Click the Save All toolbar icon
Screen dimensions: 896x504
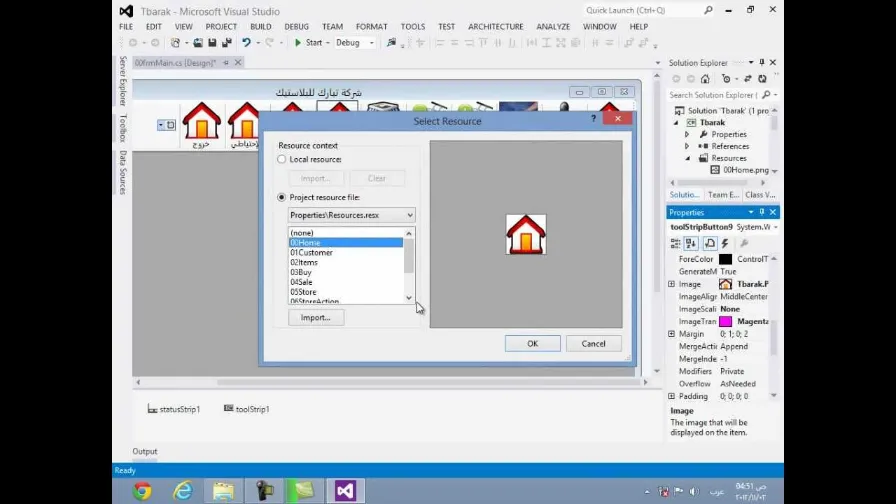227,43
